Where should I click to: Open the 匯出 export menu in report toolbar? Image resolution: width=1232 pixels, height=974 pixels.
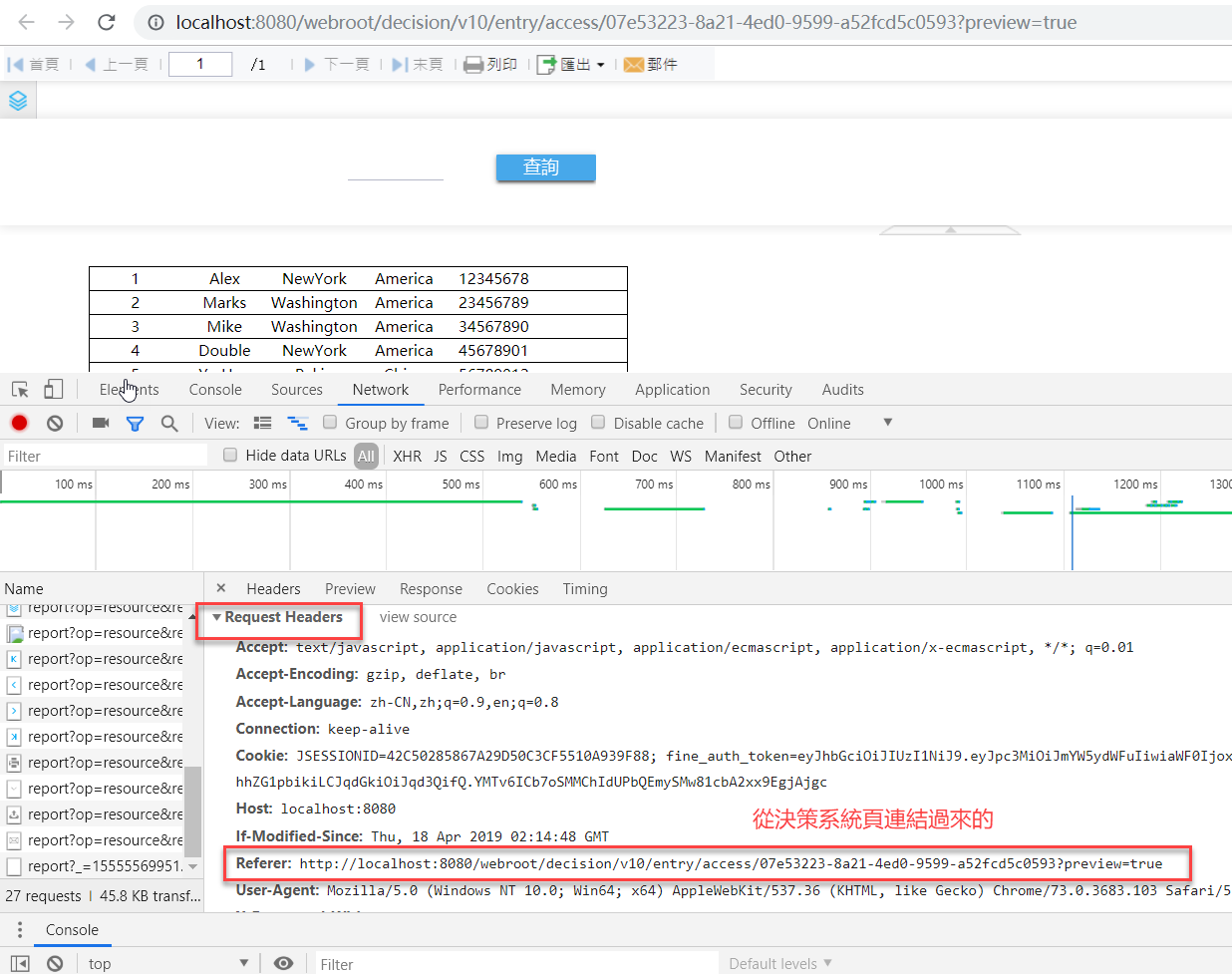pyautogui.click(x=571, y=63)
